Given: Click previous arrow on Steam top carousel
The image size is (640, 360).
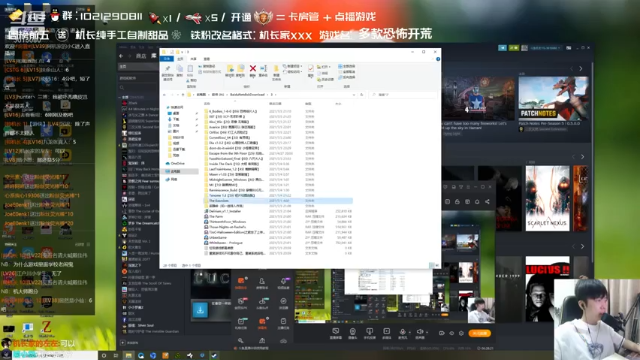Looking at the screenshot, I should pyautogui.click(x=572, y=69).
